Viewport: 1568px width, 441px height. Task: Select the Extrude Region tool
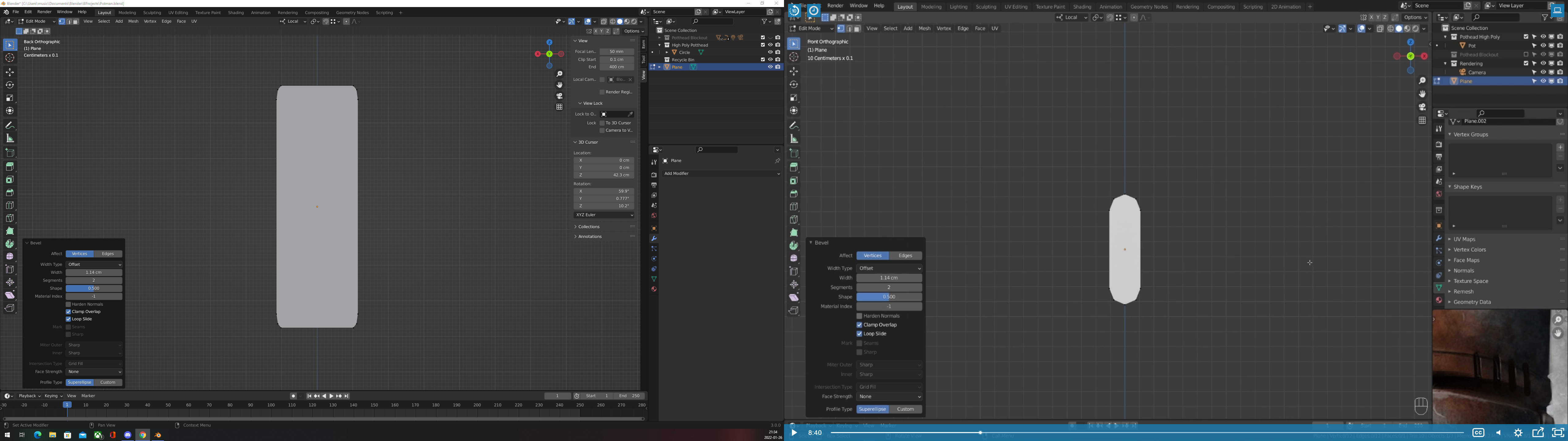(x=10, y=167)
